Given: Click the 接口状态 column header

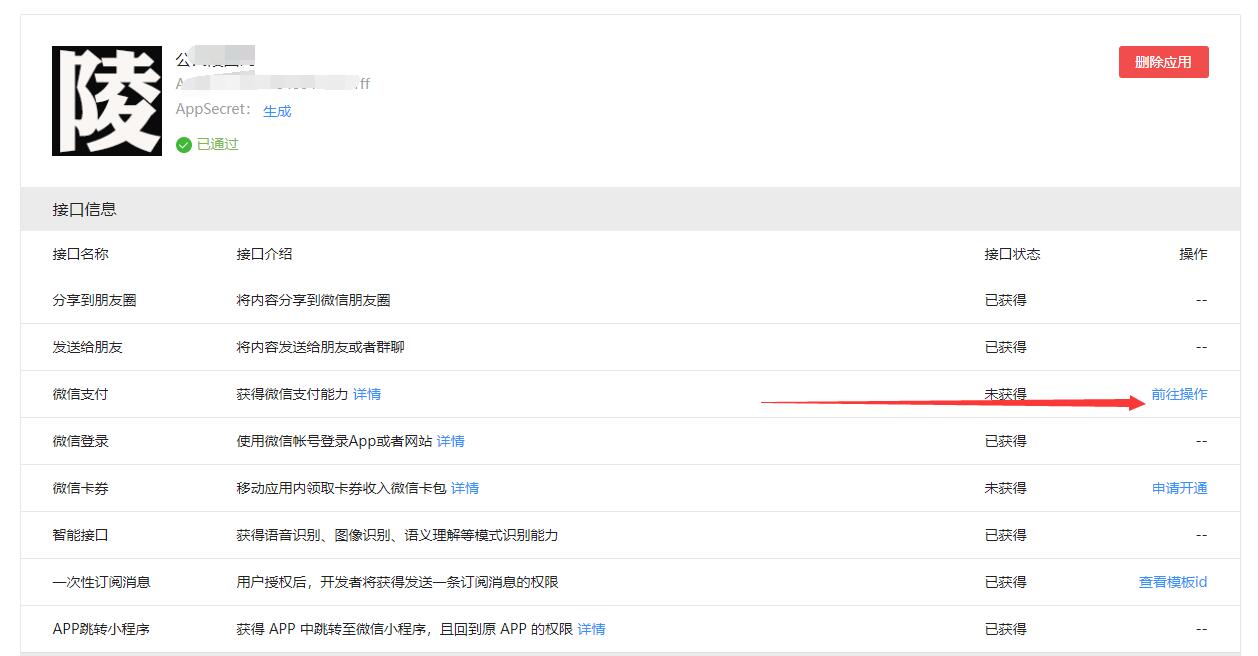Looking at the screenshot, I should [x=1013, y=254].
